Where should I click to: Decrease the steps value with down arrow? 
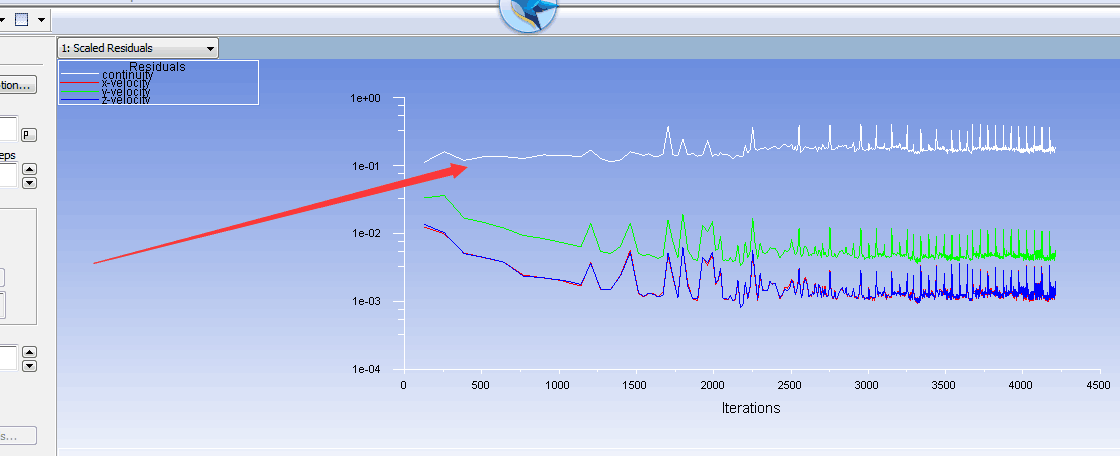pyautogui.click(x=29, y=182)
